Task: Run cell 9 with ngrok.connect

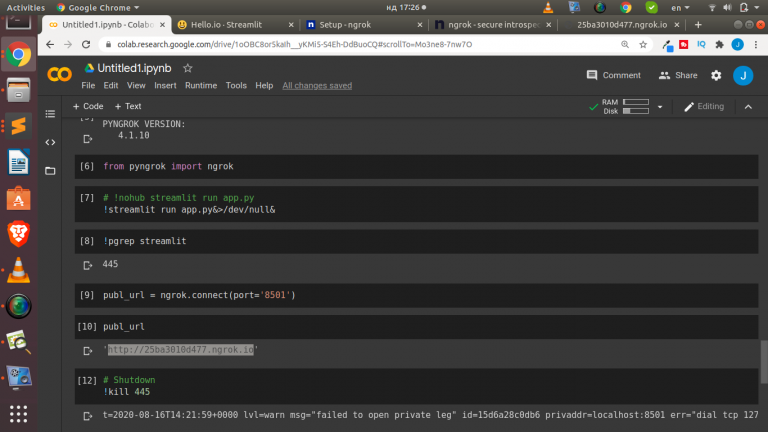Action: [87, 295]
